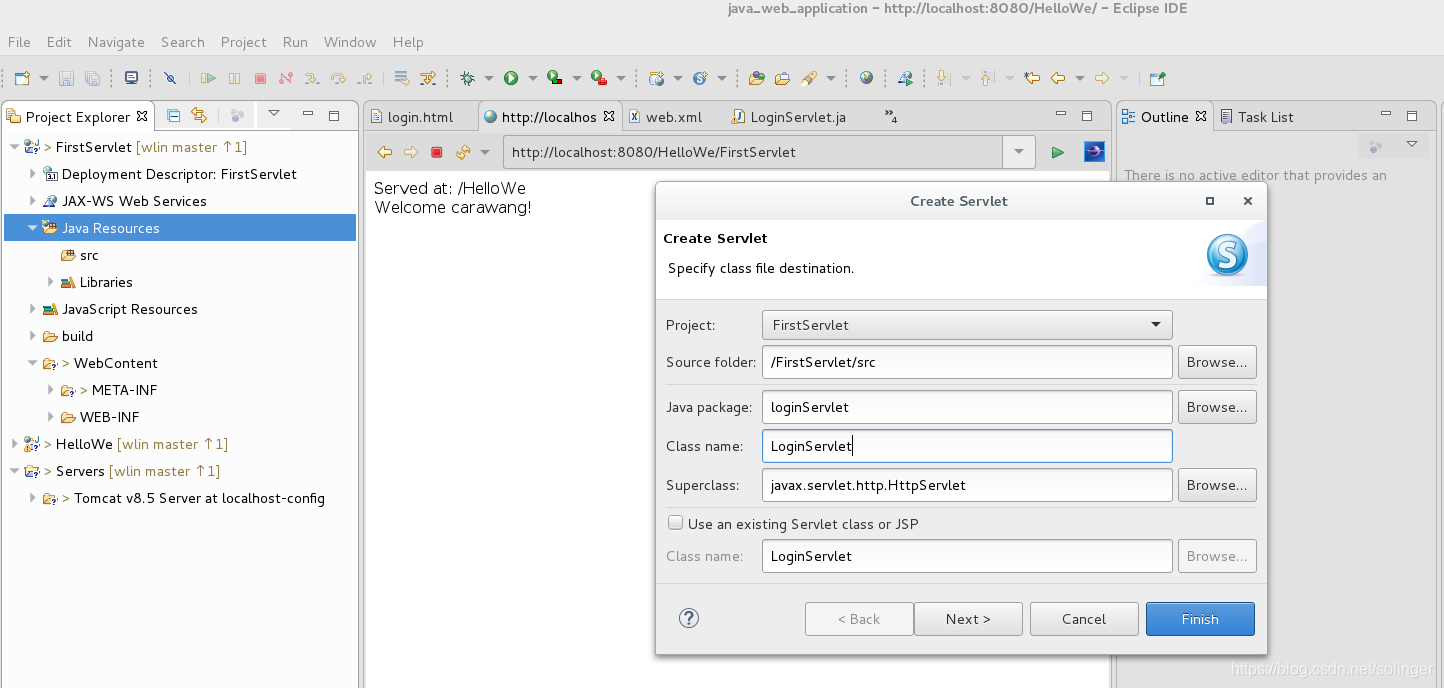Viewport: 1444px width, 688px height.
Task: Click the green Run icon in main toolbar
Action: pos(511,78)
